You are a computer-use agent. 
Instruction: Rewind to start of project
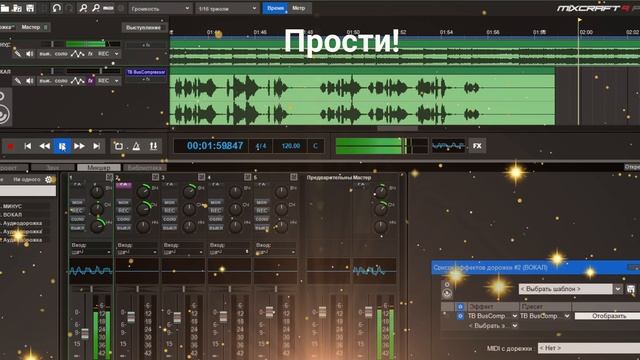coord(28,146)
